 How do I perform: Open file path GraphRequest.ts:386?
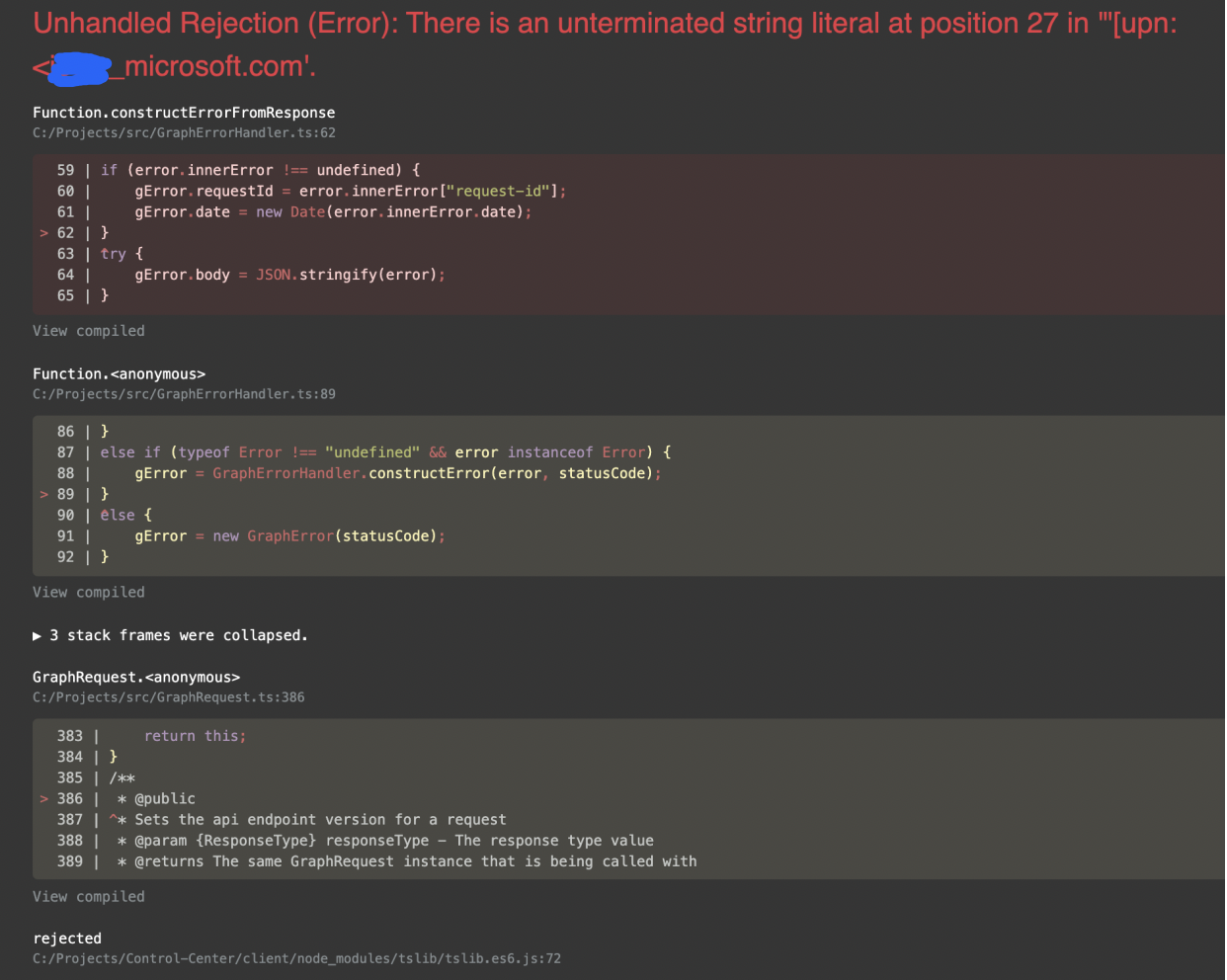point(169,696)
